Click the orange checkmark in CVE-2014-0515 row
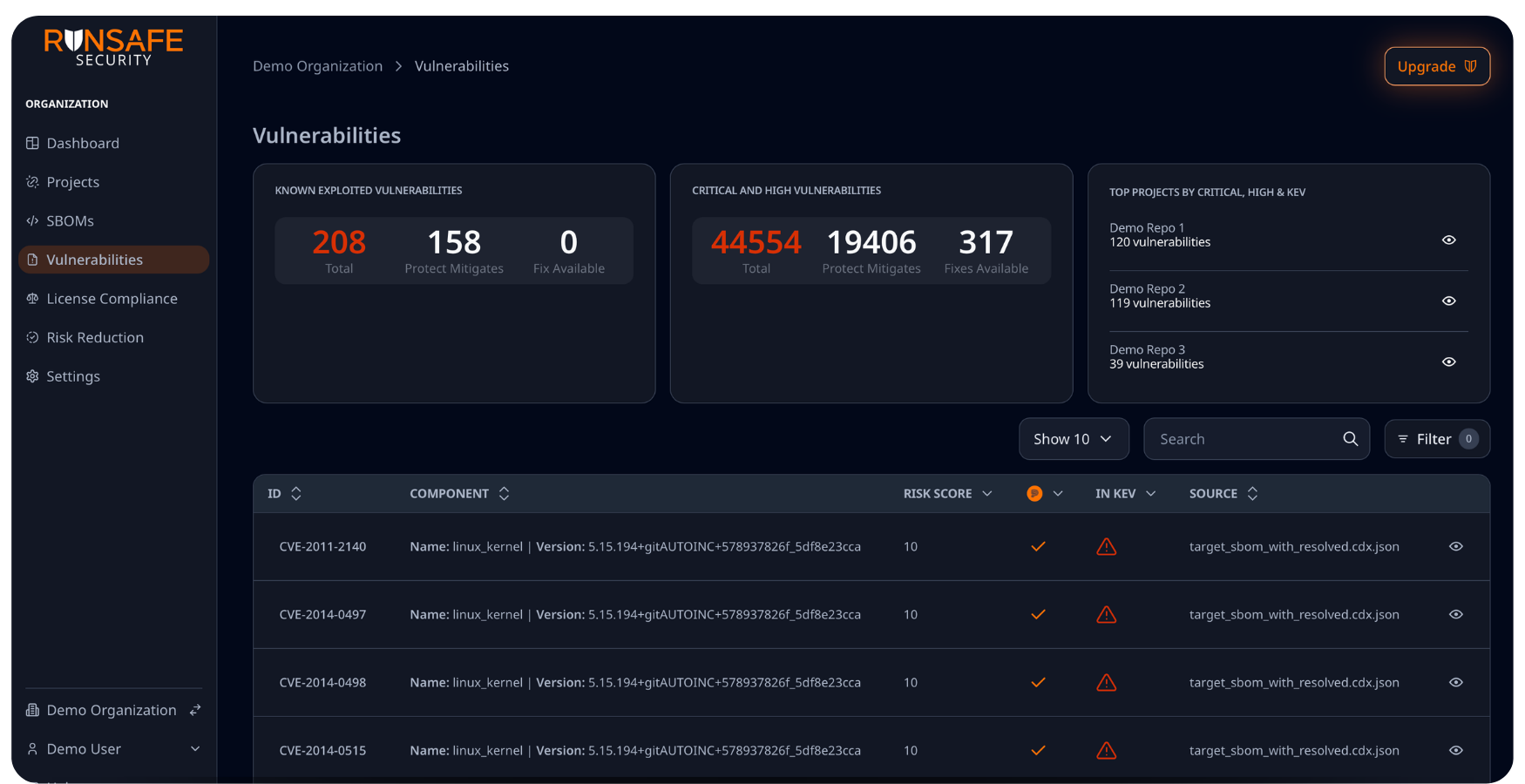 pyautogui.click(x=1038, y=750)
